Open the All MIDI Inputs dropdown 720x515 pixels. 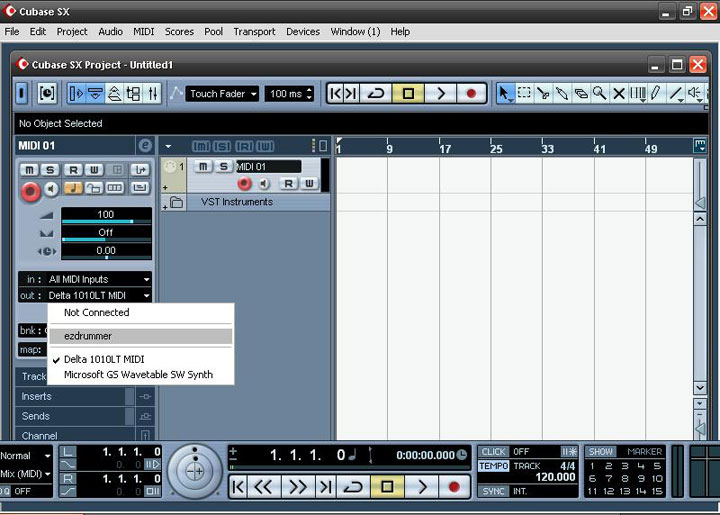coord(85,279)
